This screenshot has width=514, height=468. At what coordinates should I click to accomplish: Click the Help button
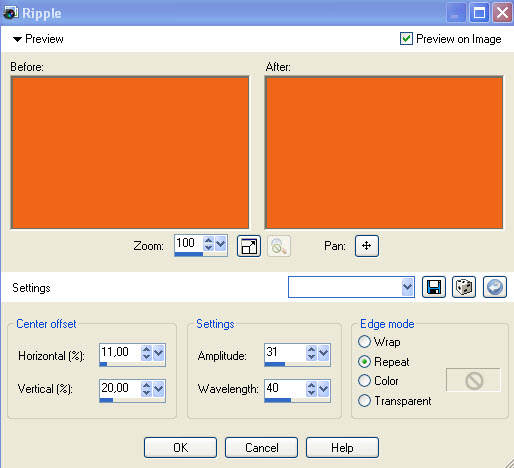pos(342,447)
